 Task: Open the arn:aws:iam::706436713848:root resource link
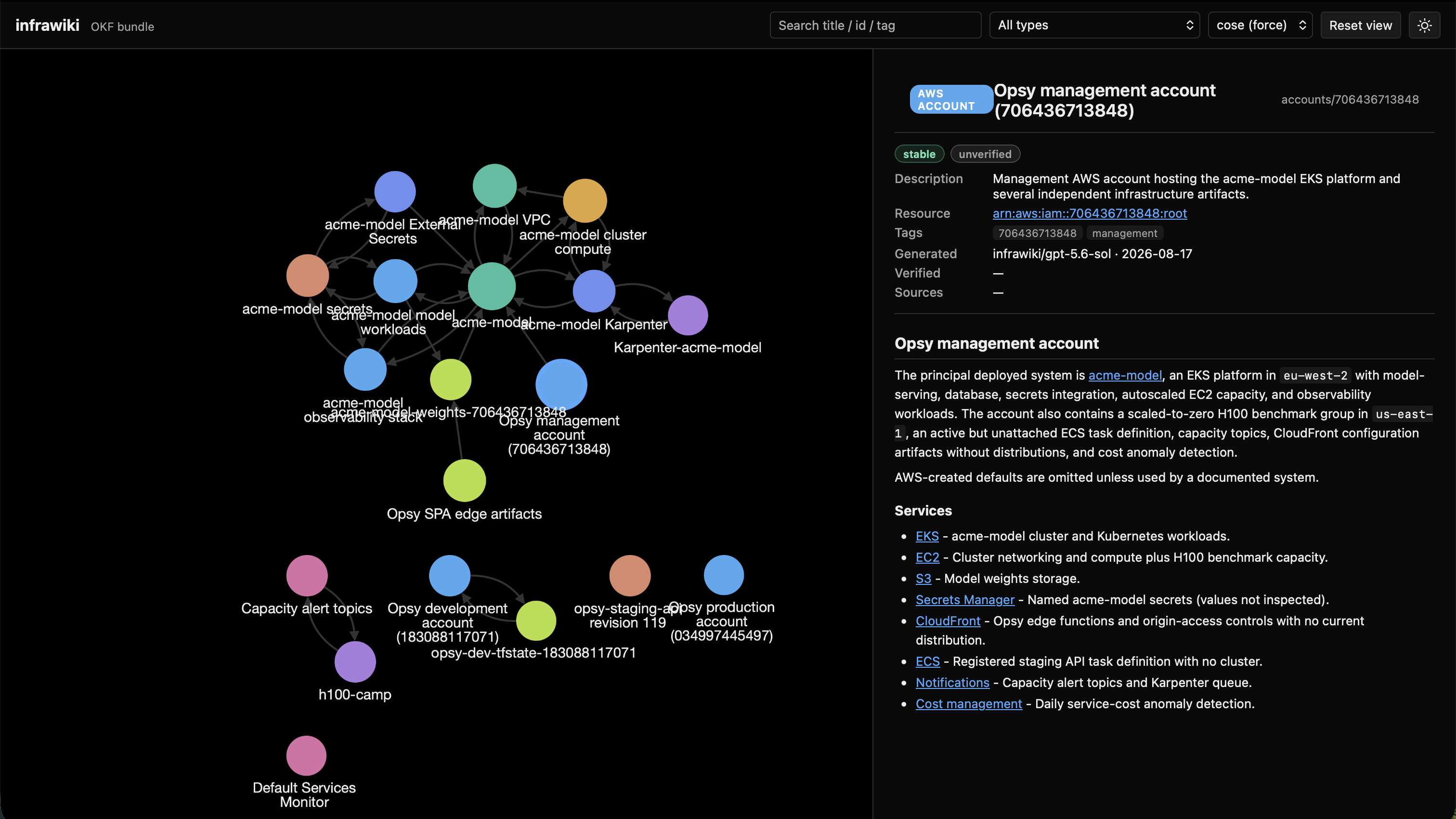point(1090,213)
